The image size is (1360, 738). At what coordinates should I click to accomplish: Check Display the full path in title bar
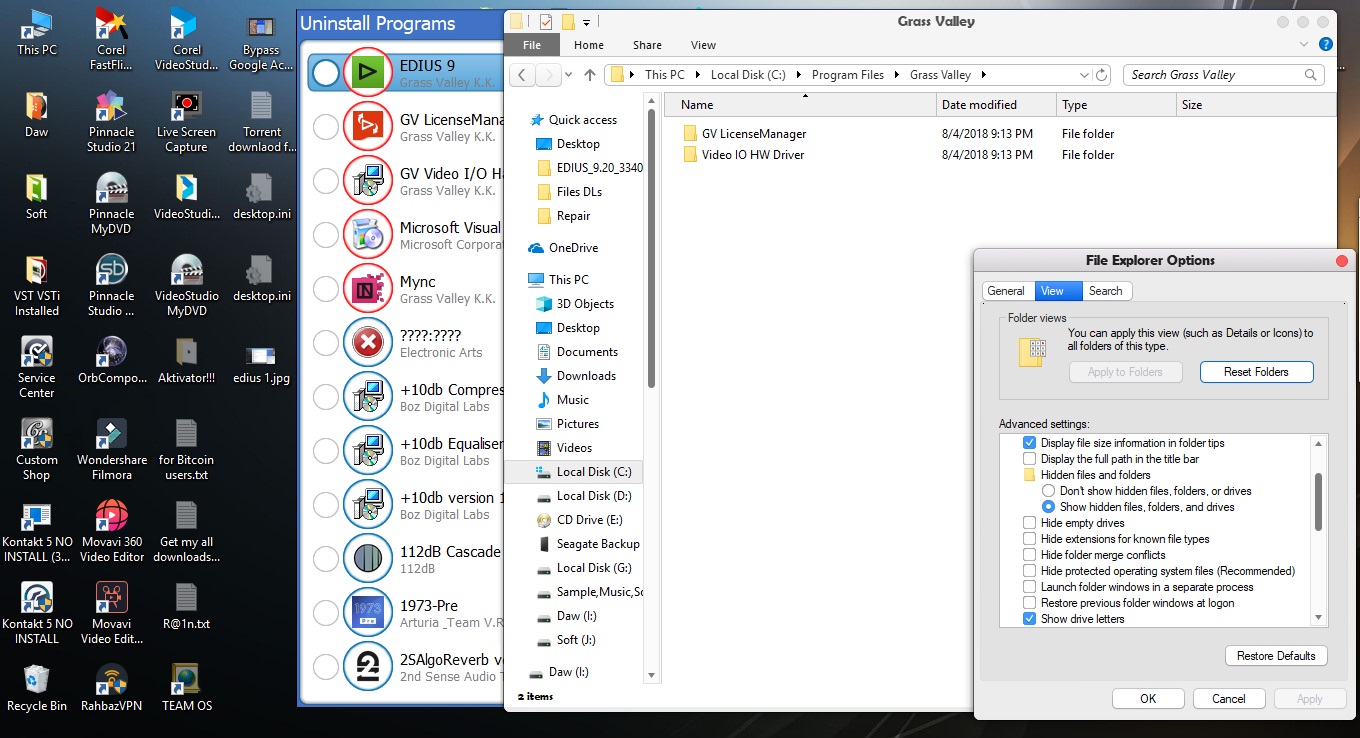[1029, 459]
